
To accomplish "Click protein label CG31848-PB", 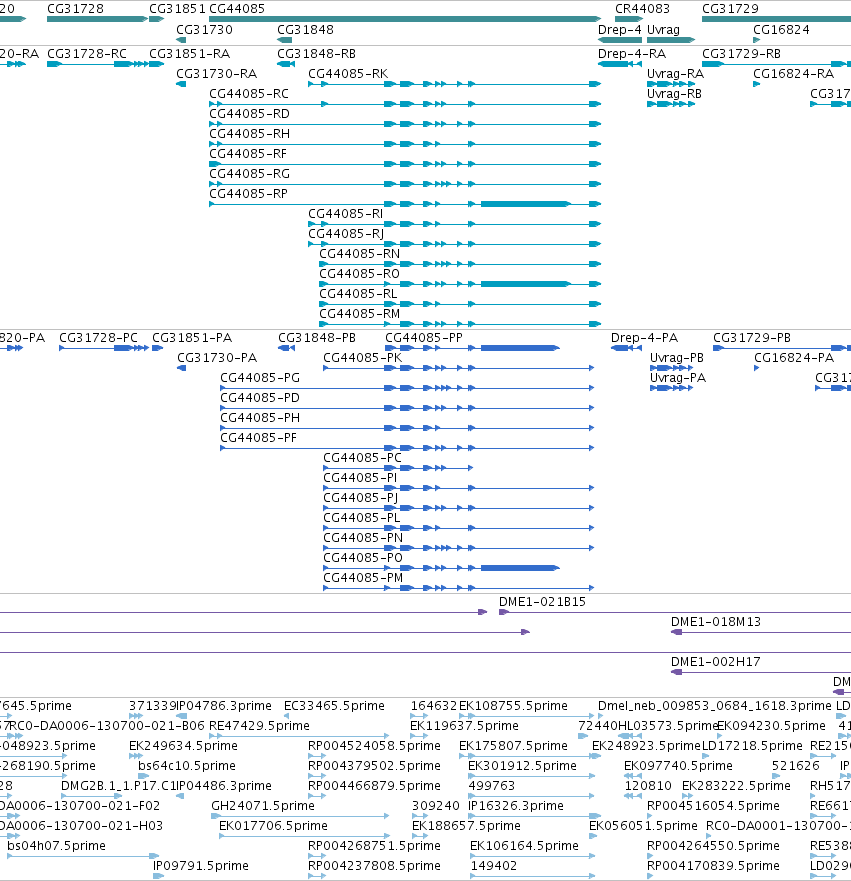I will click(317, 338).
